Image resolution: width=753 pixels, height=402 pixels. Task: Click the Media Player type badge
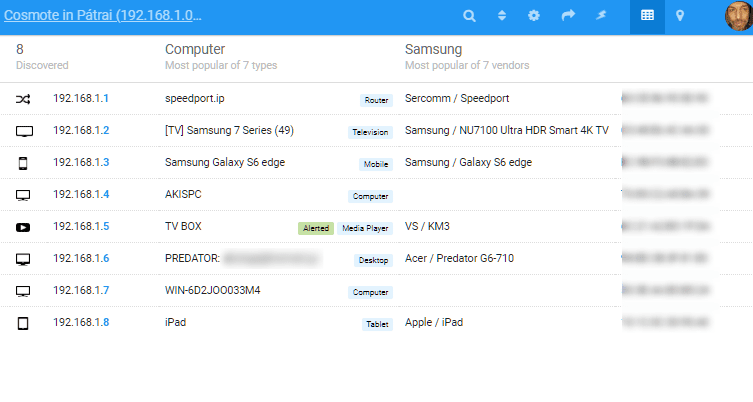(x=365, y=228)
